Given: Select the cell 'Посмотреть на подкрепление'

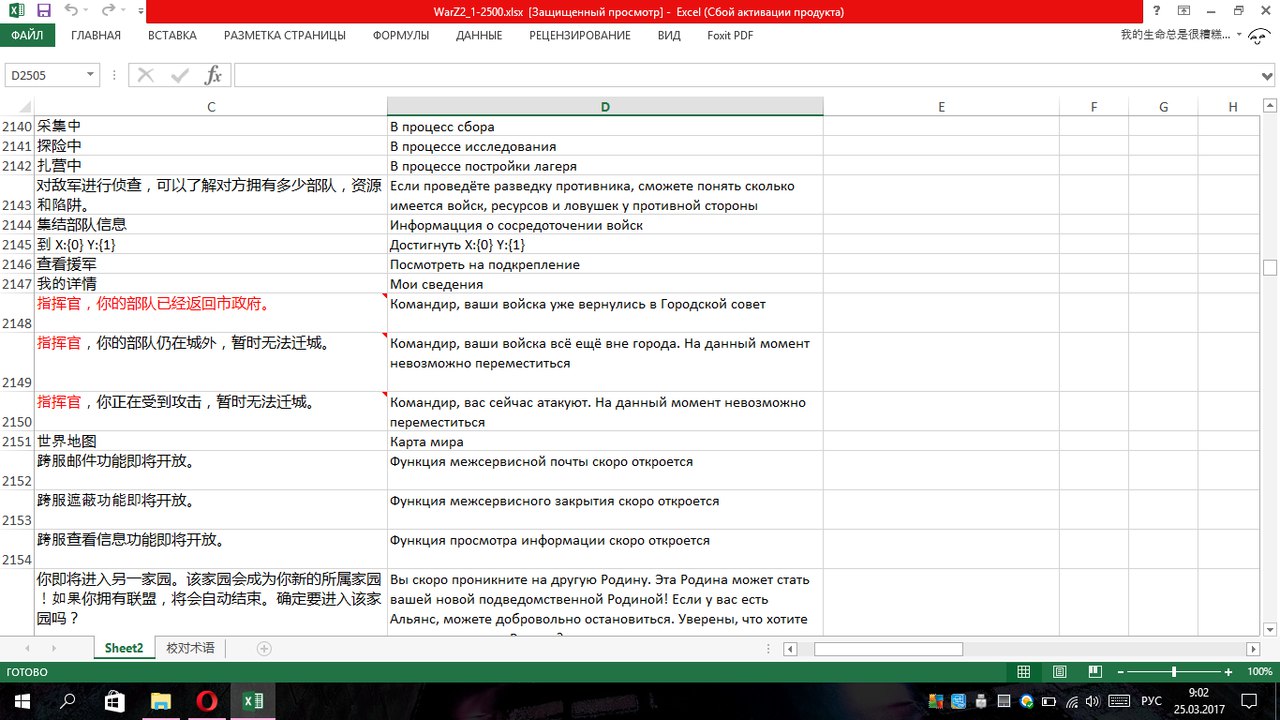Looking at the screenshot, I should pyautogui.click(x=605, y=264).
